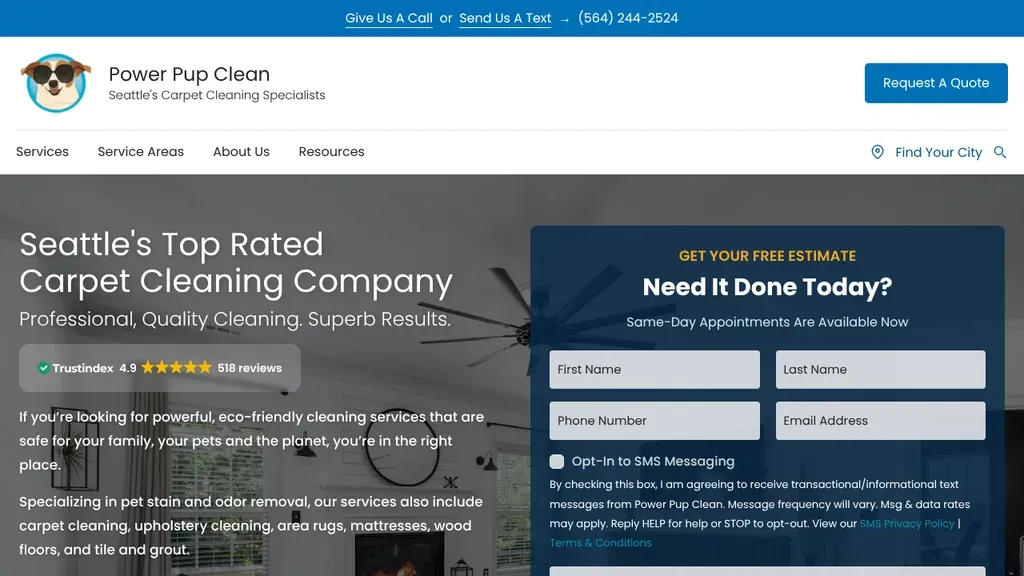
Task: Click the five-star rating stars
Action: (176, 368)
